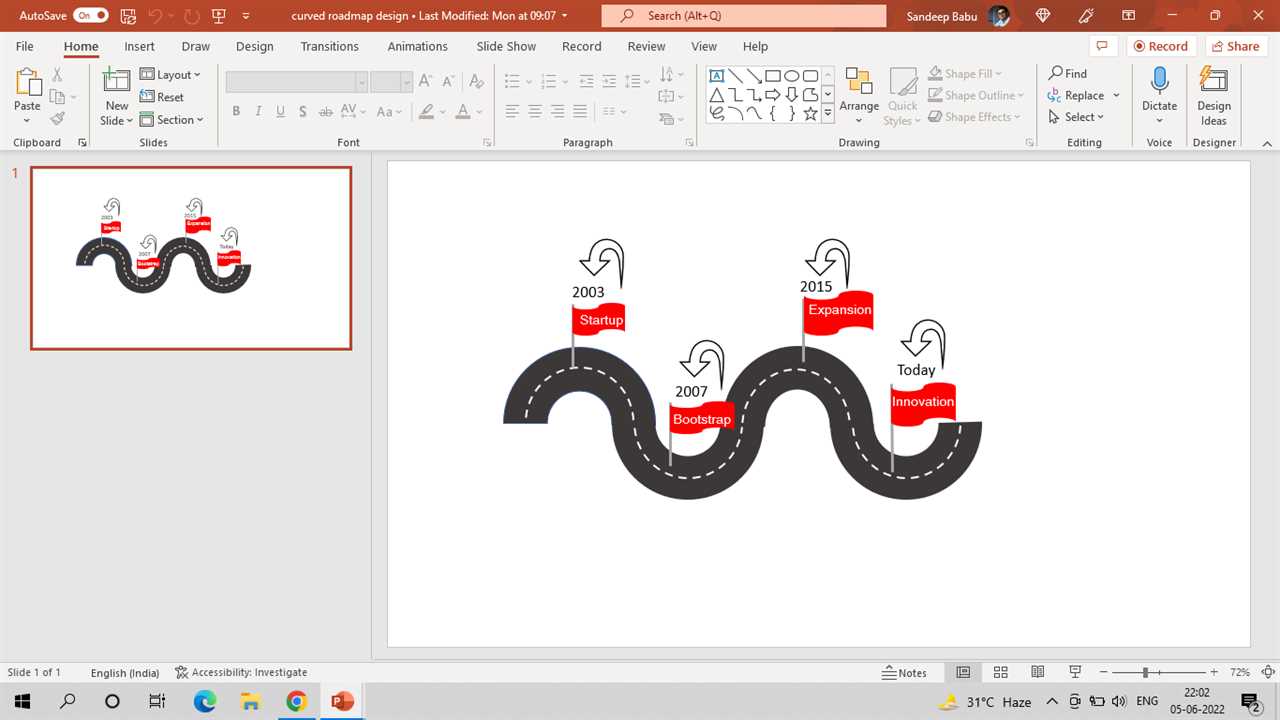Screen dimensions: 1280x720
Task: Start Slide Show from status bar
Action: click(x=1075, y=673)
